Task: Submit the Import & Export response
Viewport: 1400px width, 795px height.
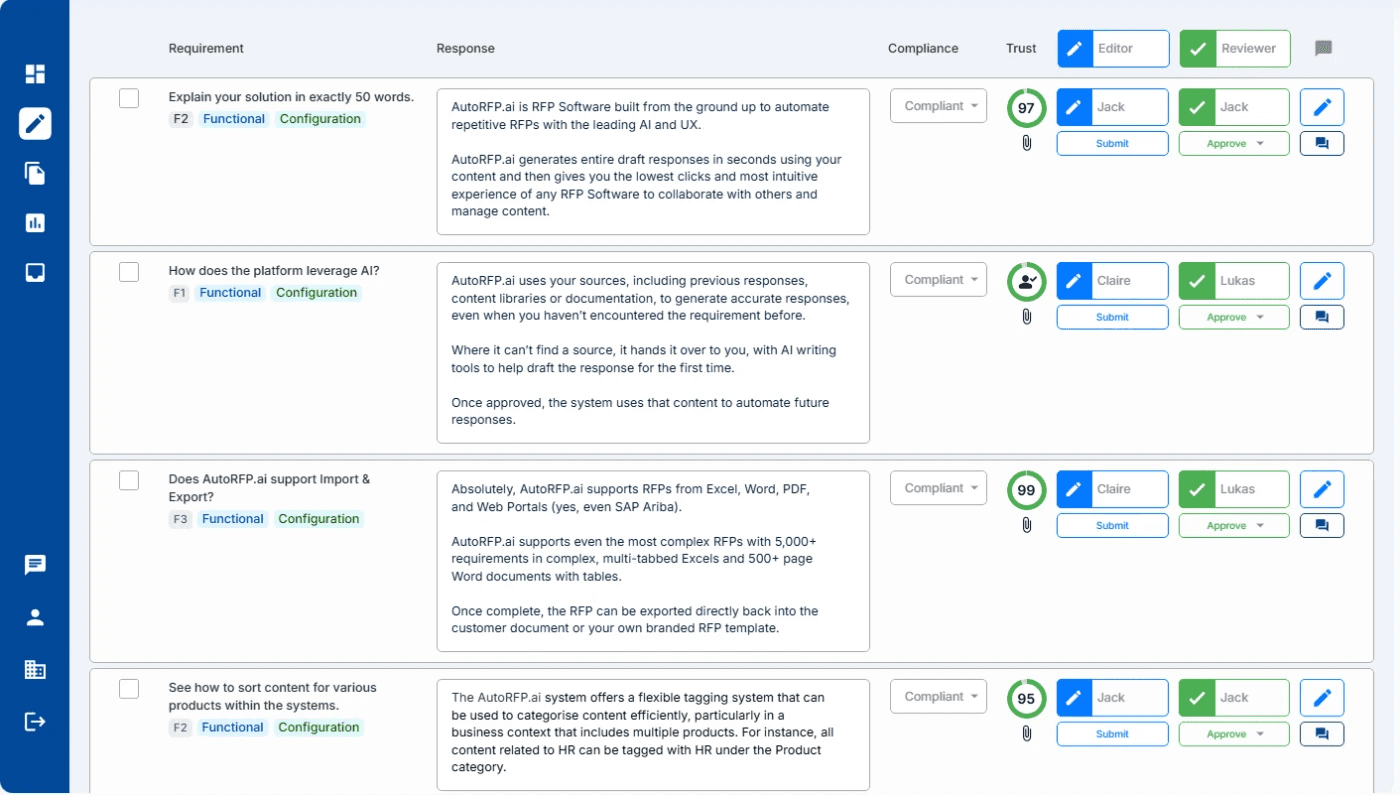Action: pyautogui.click(x=1112, y=525)
